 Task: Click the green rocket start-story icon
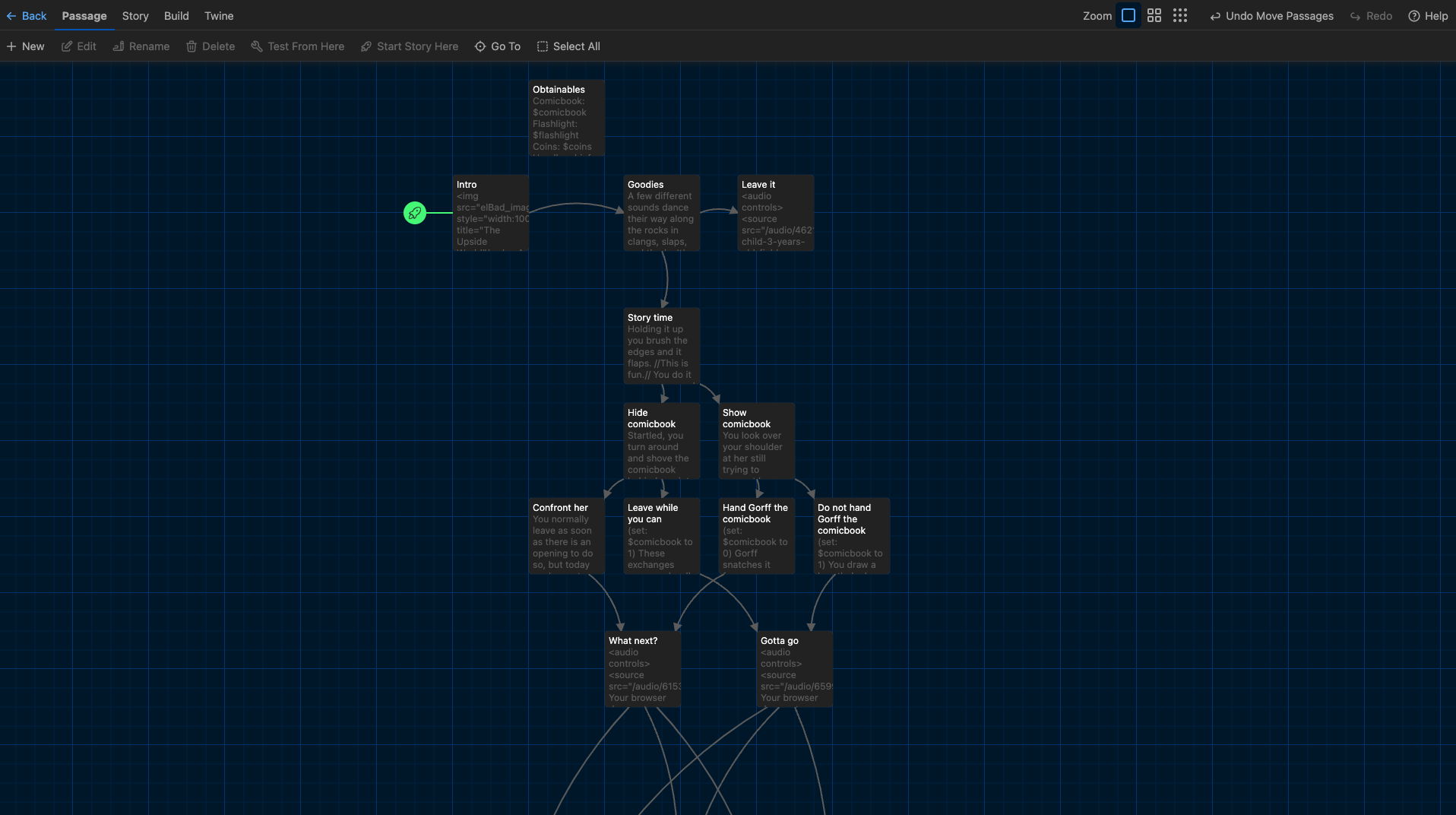click(414, 213)
